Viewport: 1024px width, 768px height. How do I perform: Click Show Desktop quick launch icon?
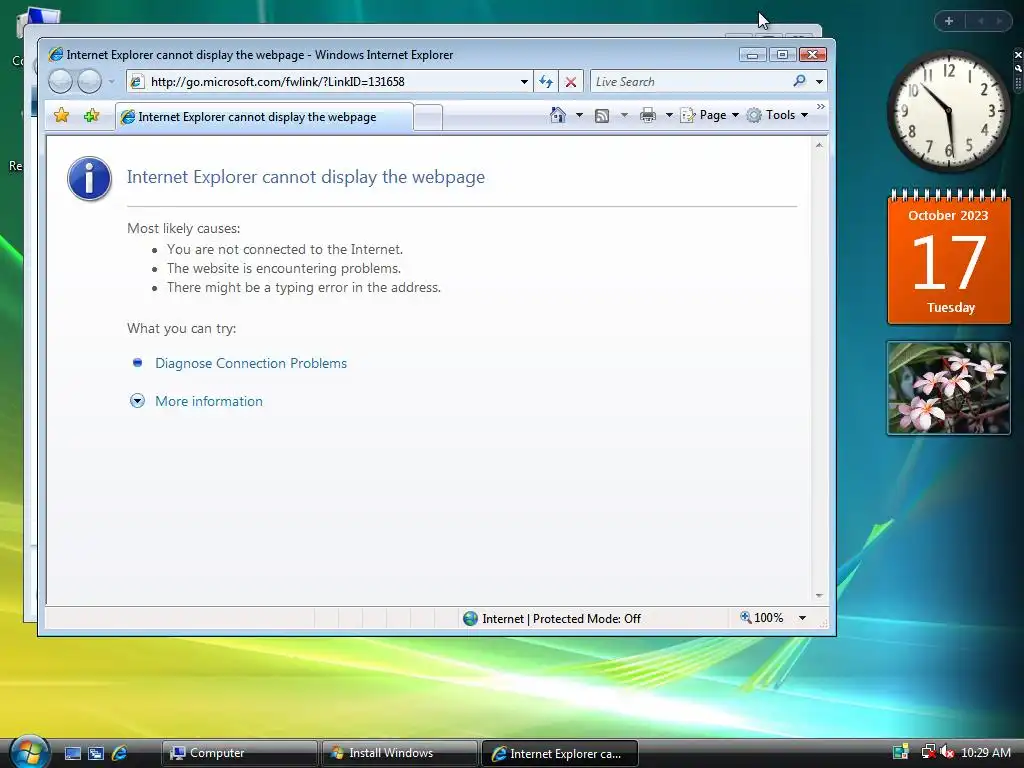click(x=72, y=754)
